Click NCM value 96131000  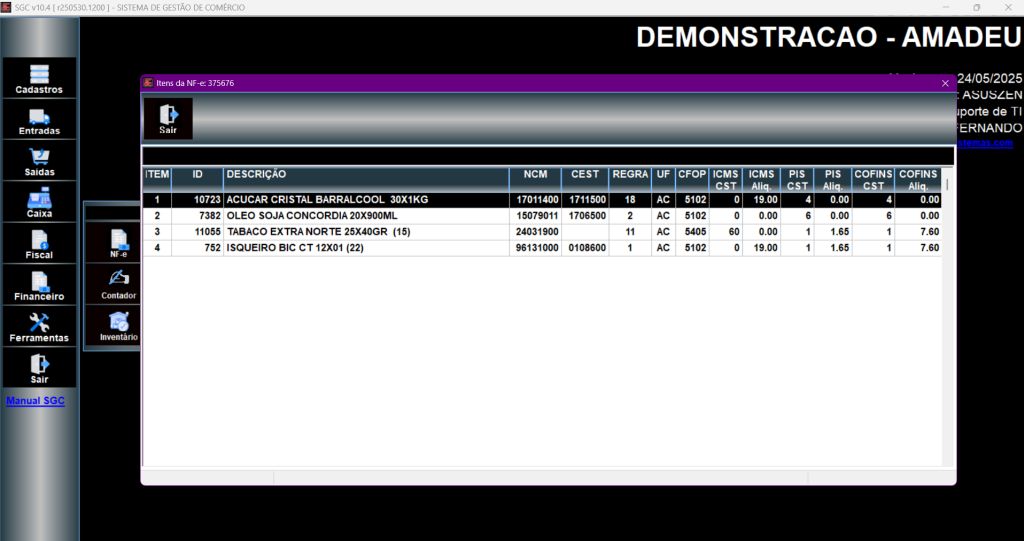coord(537,248)
